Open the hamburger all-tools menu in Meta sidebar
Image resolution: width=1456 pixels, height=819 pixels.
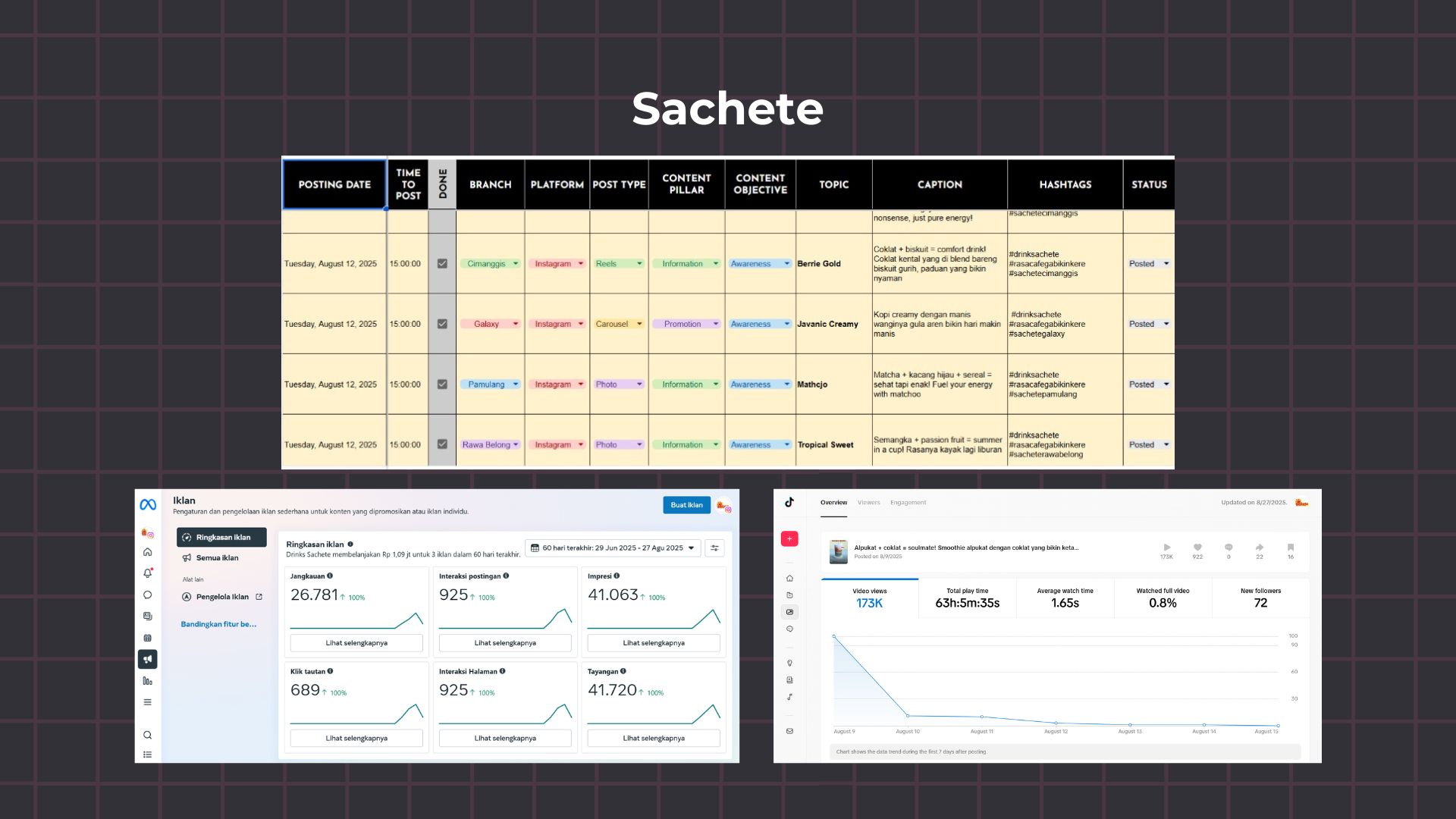(147, 702)
